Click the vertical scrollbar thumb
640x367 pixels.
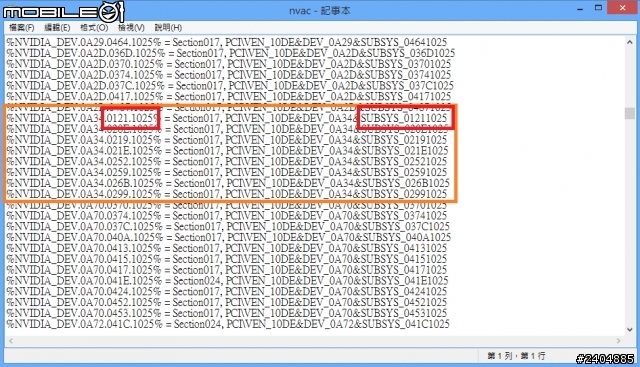pyautogui.click(x=629, y=113)
